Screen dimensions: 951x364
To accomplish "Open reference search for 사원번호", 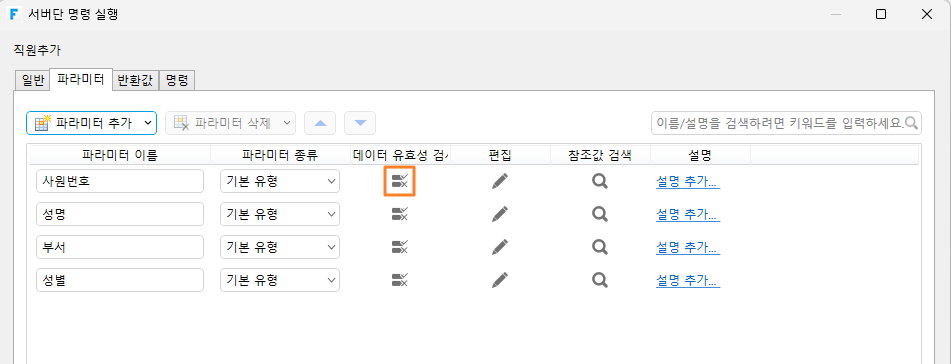I will [600, 181].
